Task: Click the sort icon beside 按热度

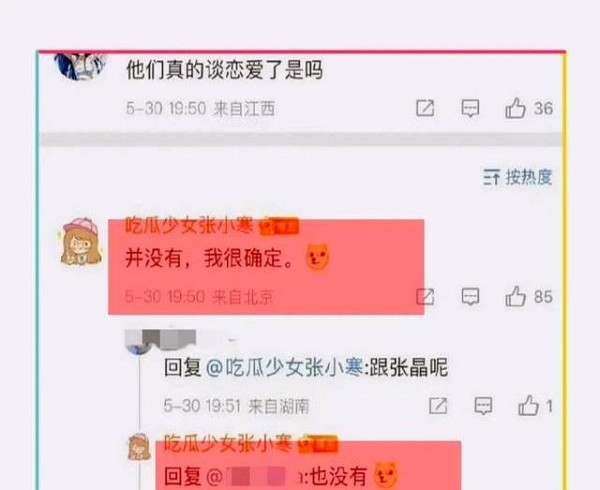Action: 491,177
